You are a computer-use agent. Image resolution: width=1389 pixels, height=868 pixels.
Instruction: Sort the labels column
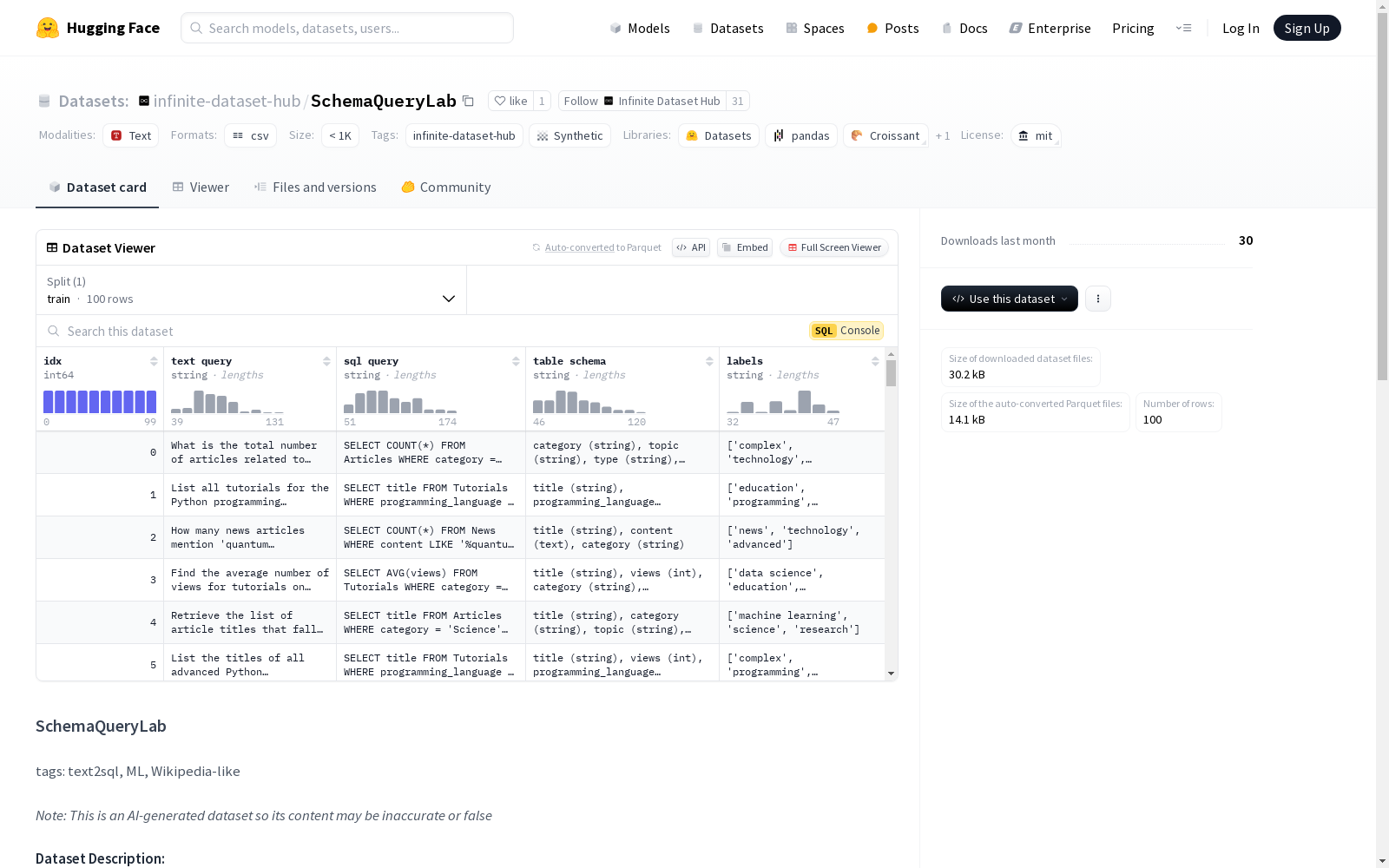pos(875,361)
